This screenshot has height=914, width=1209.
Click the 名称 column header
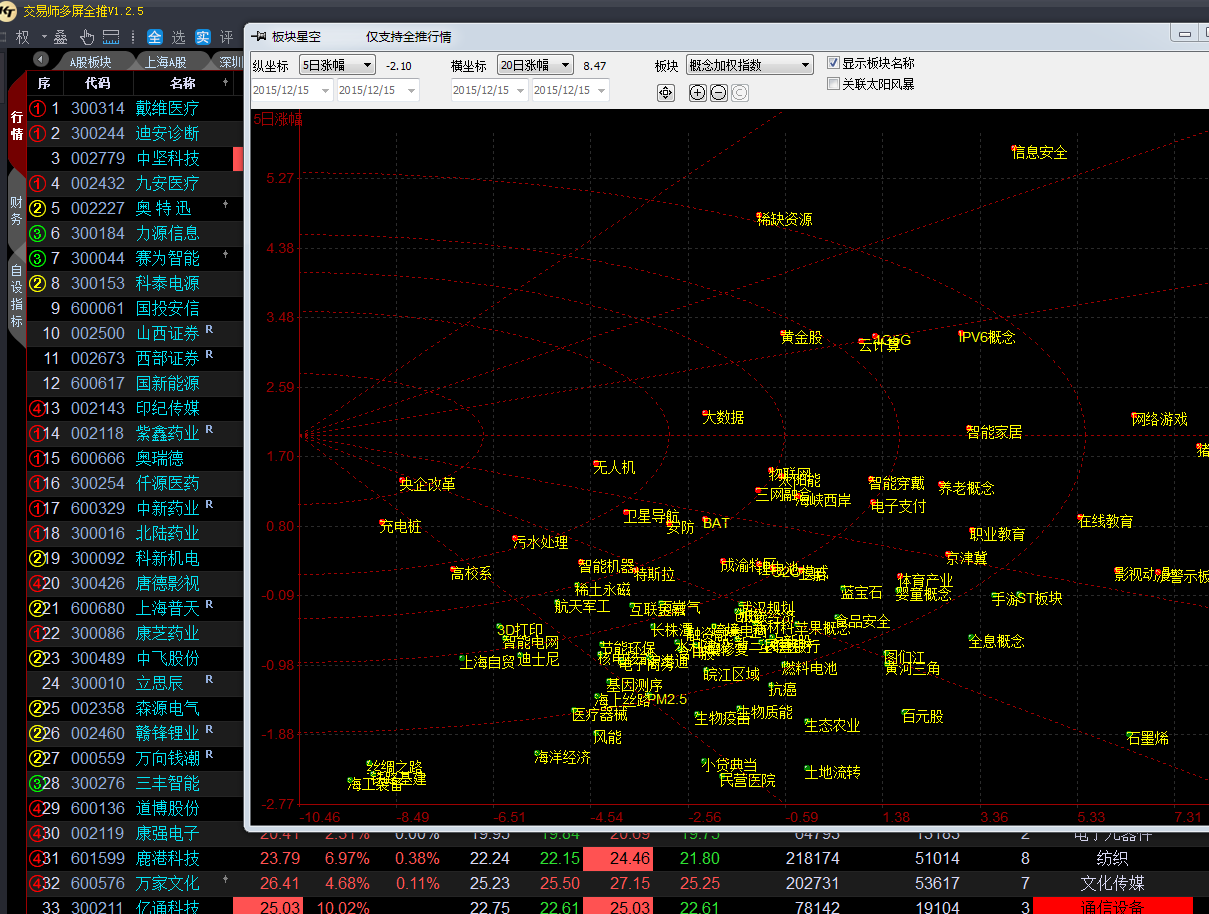(x=182, y=83)
